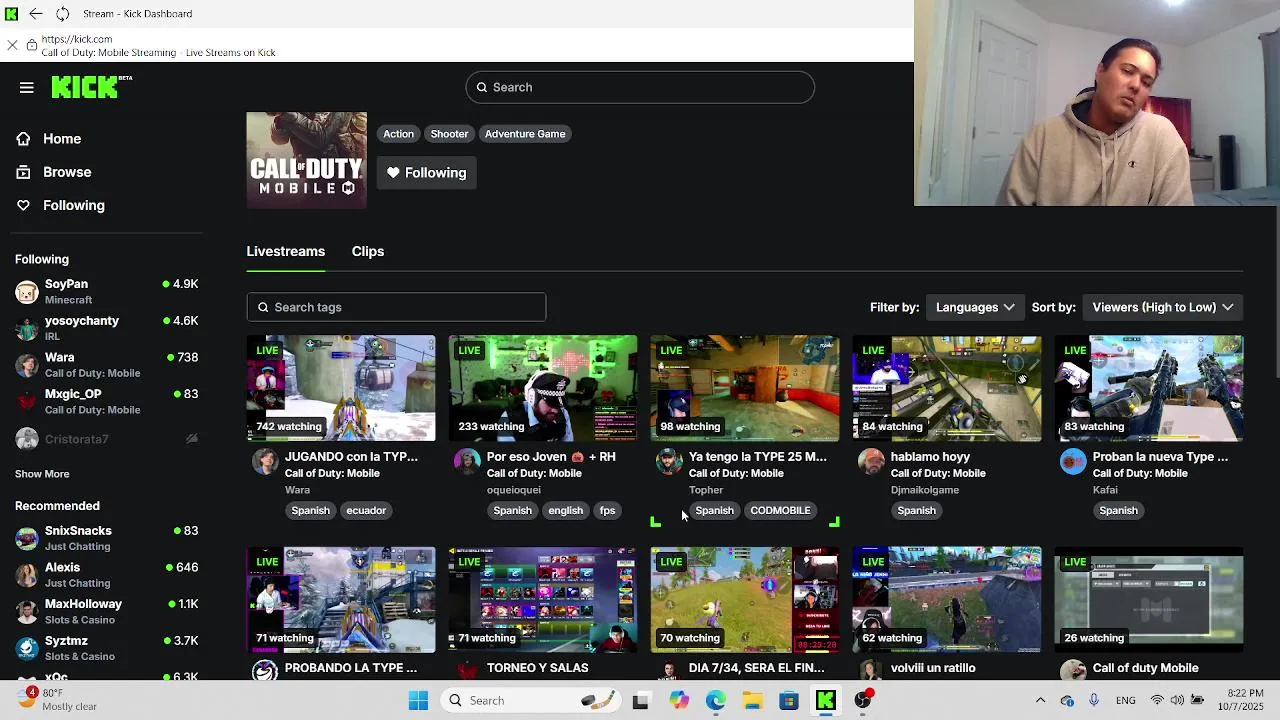Select CODMOBILE tag on Topher stream
The height and width of the screenshot is (720, 1280).
780,511
